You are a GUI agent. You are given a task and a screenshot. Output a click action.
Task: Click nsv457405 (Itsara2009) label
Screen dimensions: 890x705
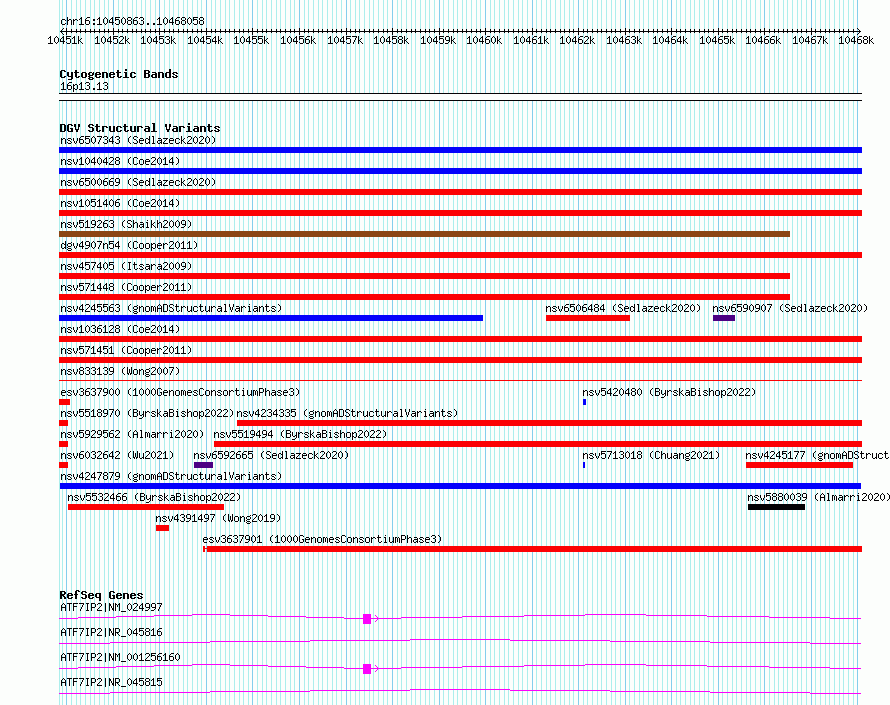[126, 266]
